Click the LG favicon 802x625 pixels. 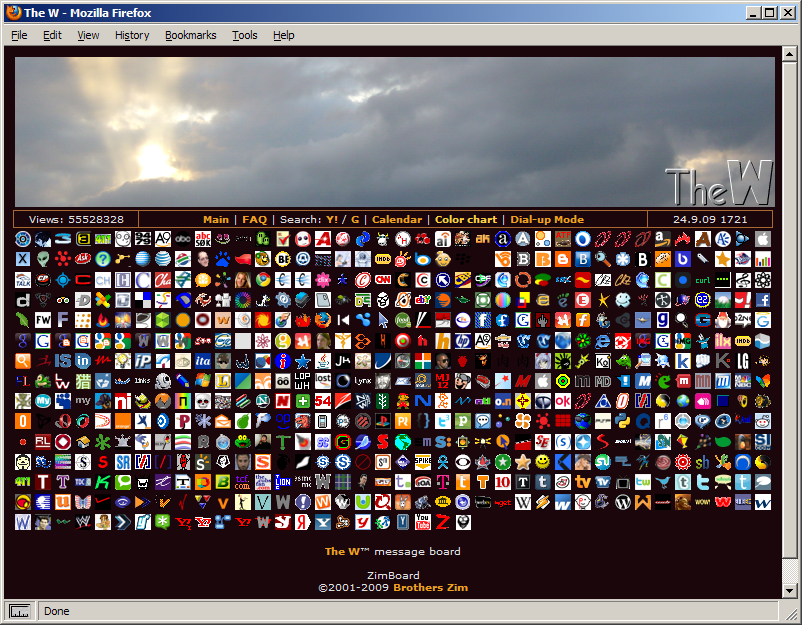pos(743,361)
